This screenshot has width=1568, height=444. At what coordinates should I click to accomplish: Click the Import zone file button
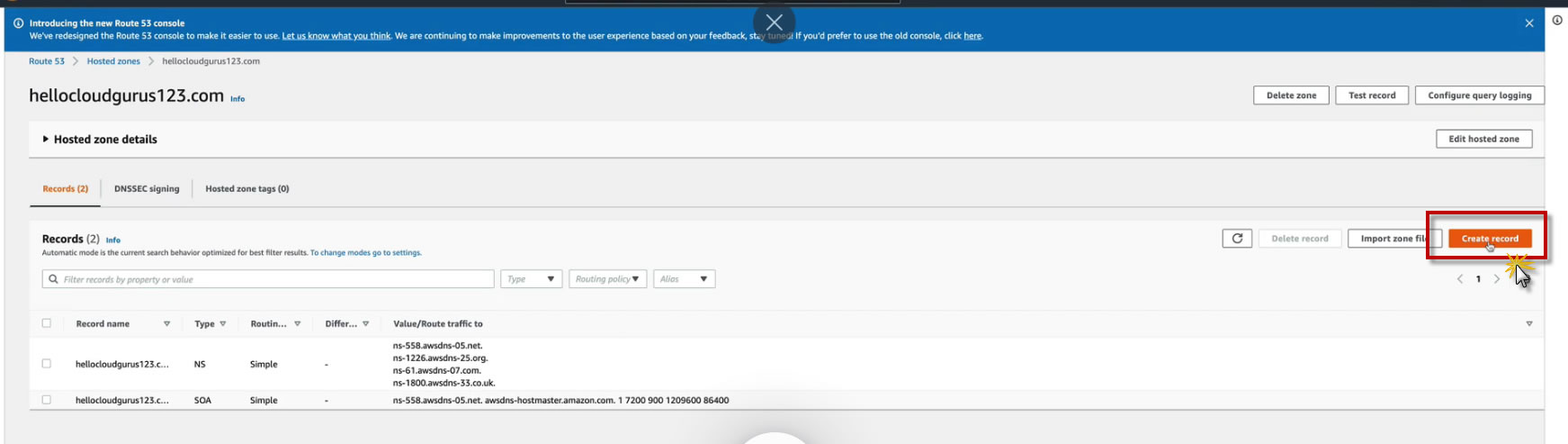1394,239
